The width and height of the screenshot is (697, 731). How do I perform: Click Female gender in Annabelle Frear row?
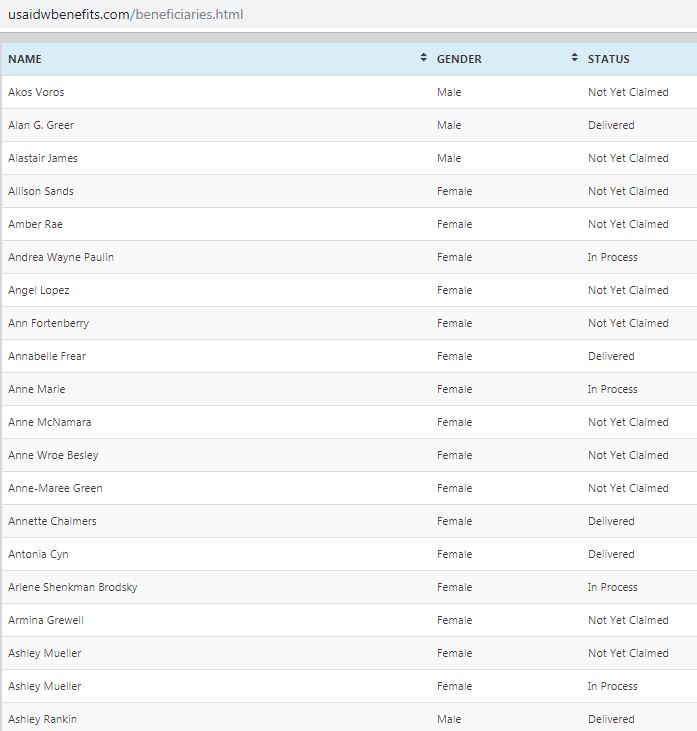(x=455, y=357)
